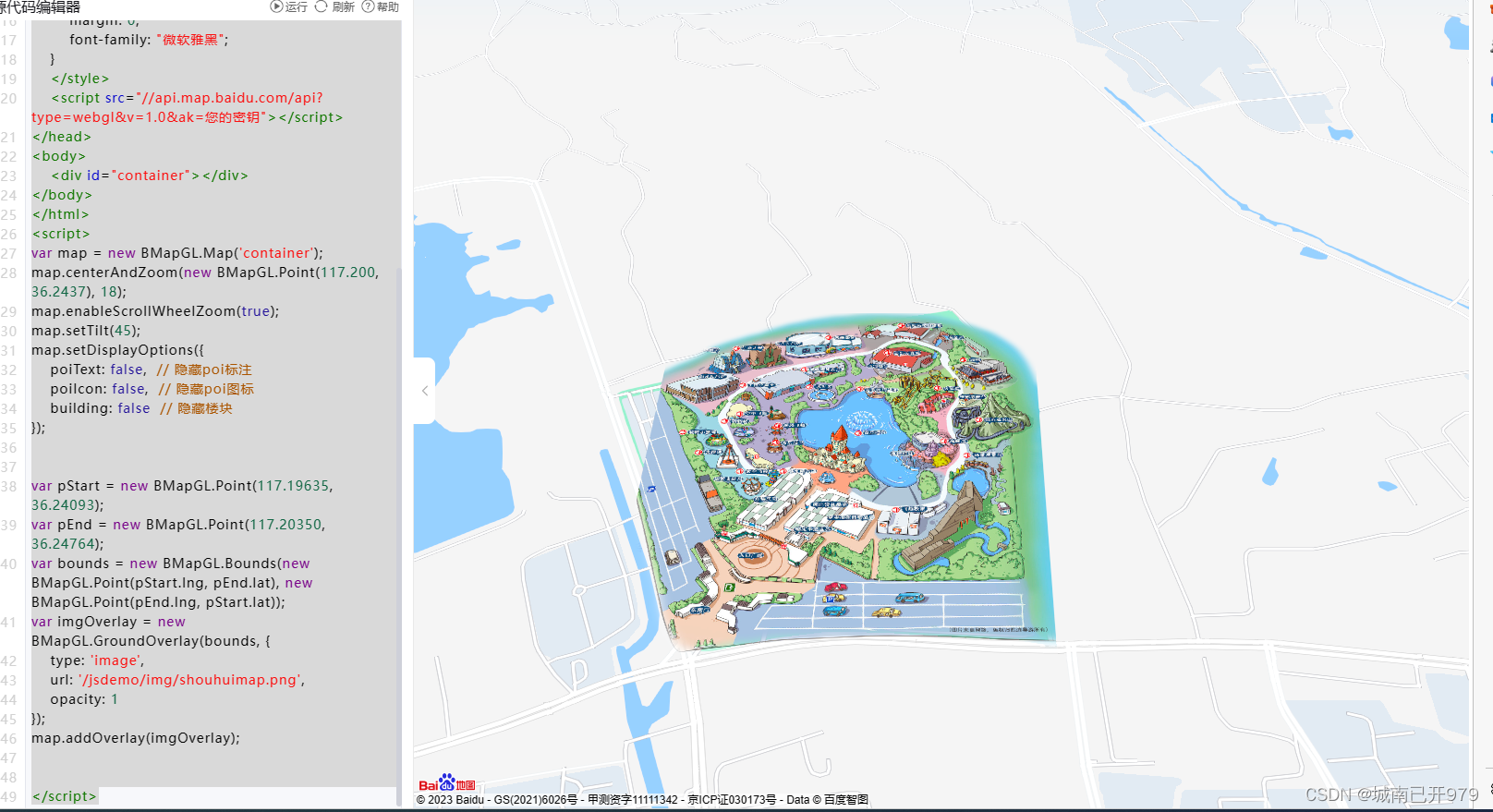Image resolution: width=1493 pixels, height=812 pixels.
Task: Click the 'map.addOverlay(imgOverlay);' line
Action: [136, 738]
